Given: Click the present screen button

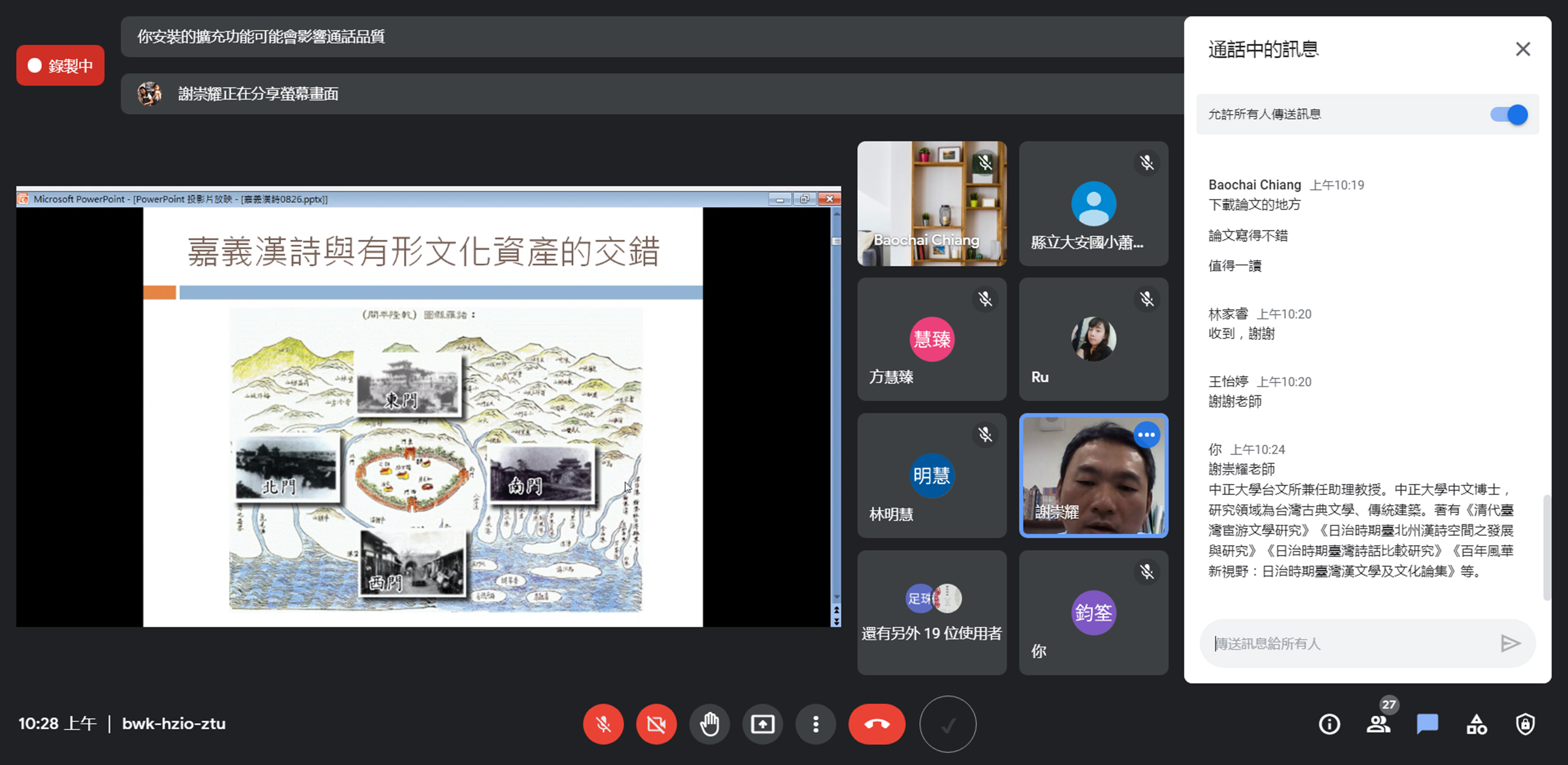Looking at the screenshot, I should pyautogui.click(x=762, y=724).
